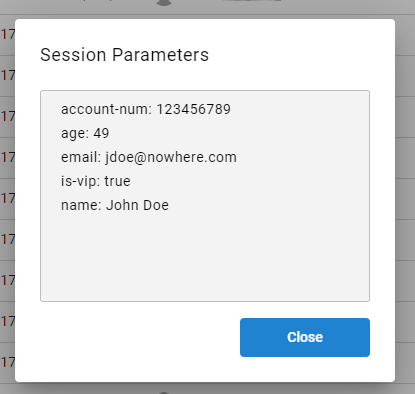This screenshot has width=415, height=394.
Task: Click the partially hidden icon below the dialog
Action: coord(164,393)
